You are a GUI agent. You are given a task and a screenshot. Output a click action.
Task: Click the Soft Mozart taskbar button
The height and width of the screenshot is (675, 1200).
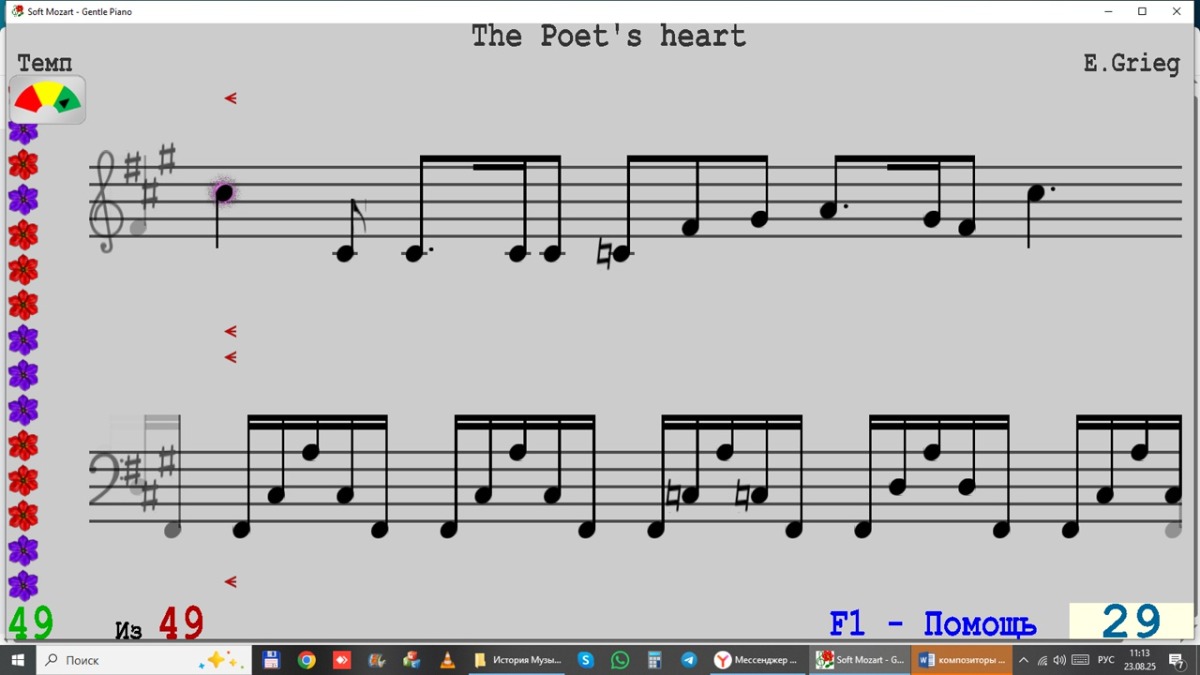[x=860, y=660]
